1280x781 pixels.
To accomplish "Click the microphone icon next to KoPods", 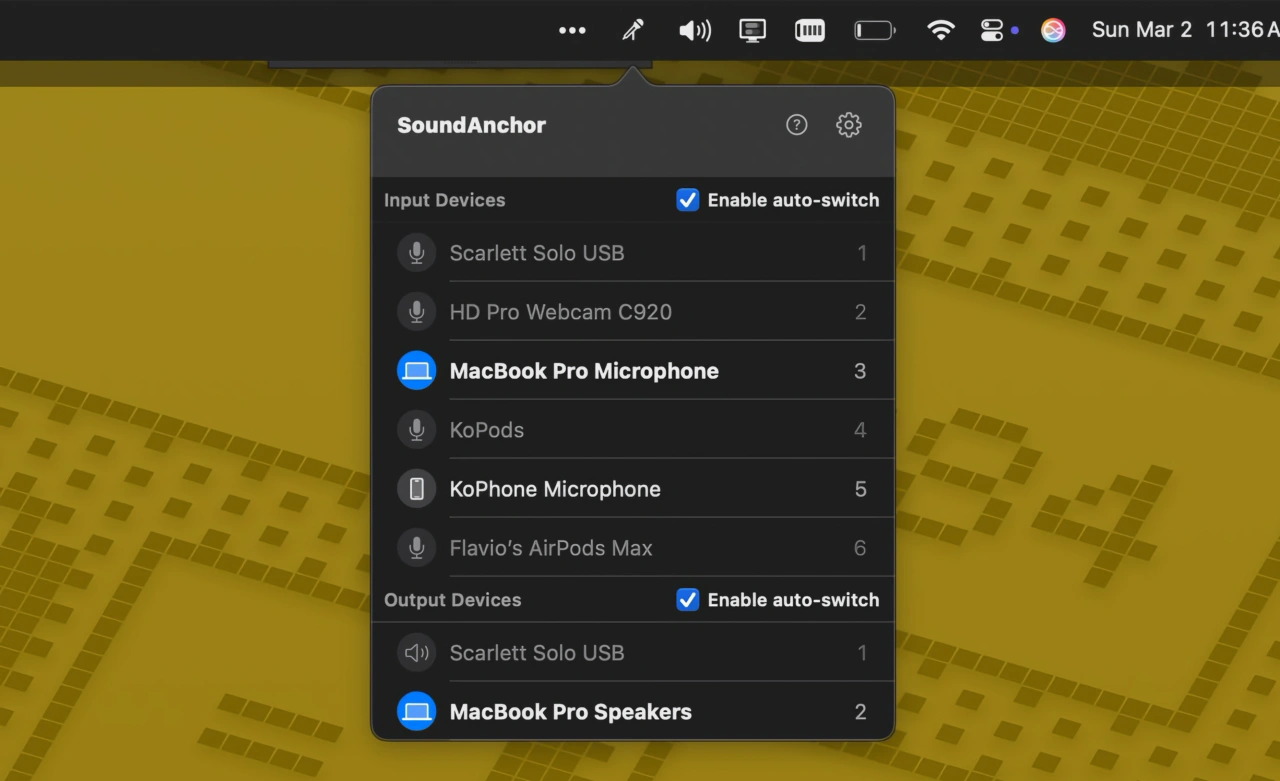I will tap(416, 429).
